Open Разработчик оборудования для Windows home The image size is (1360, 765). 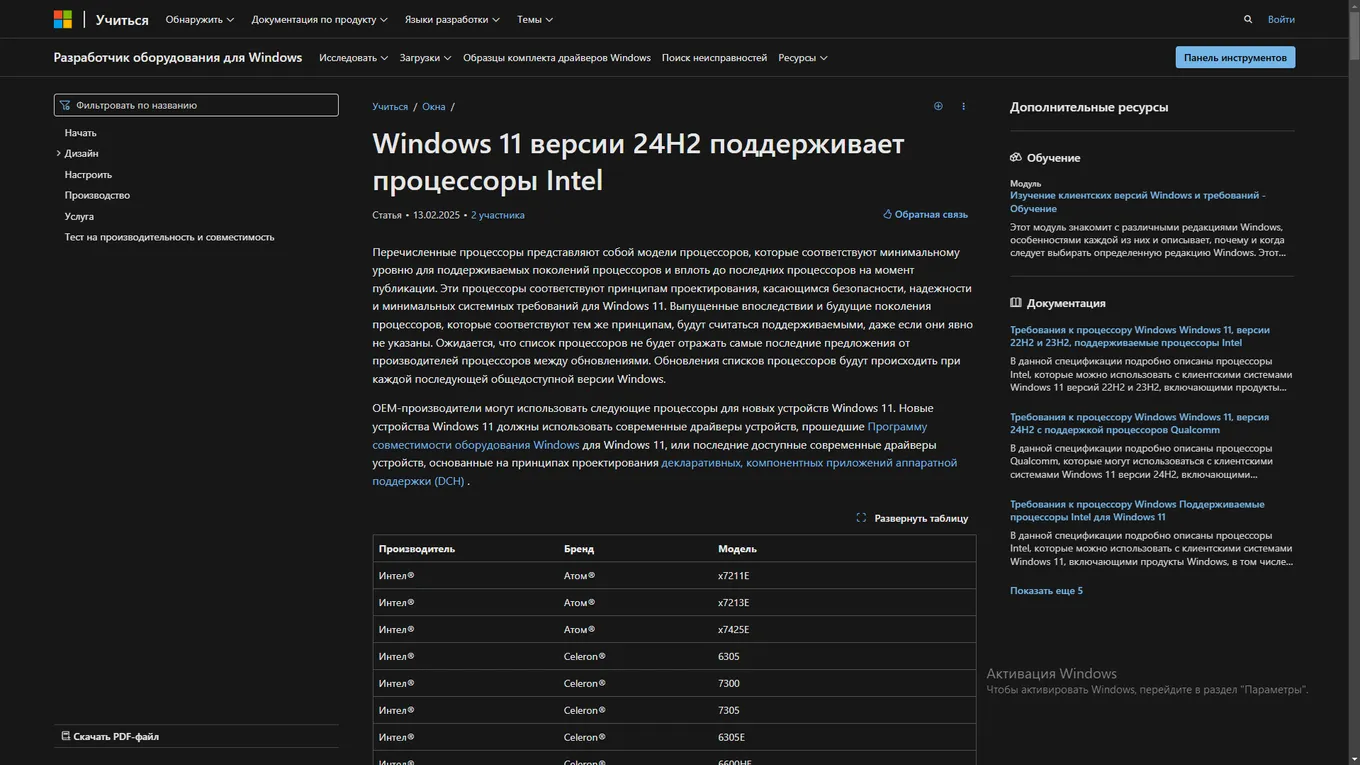178,57
